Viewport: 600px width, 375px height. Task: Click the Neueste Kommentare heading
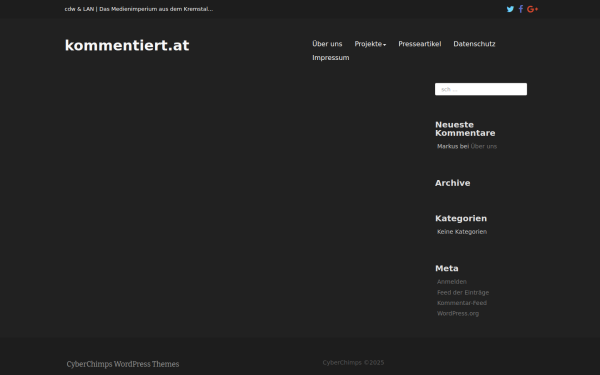click(x=465, y=129)
